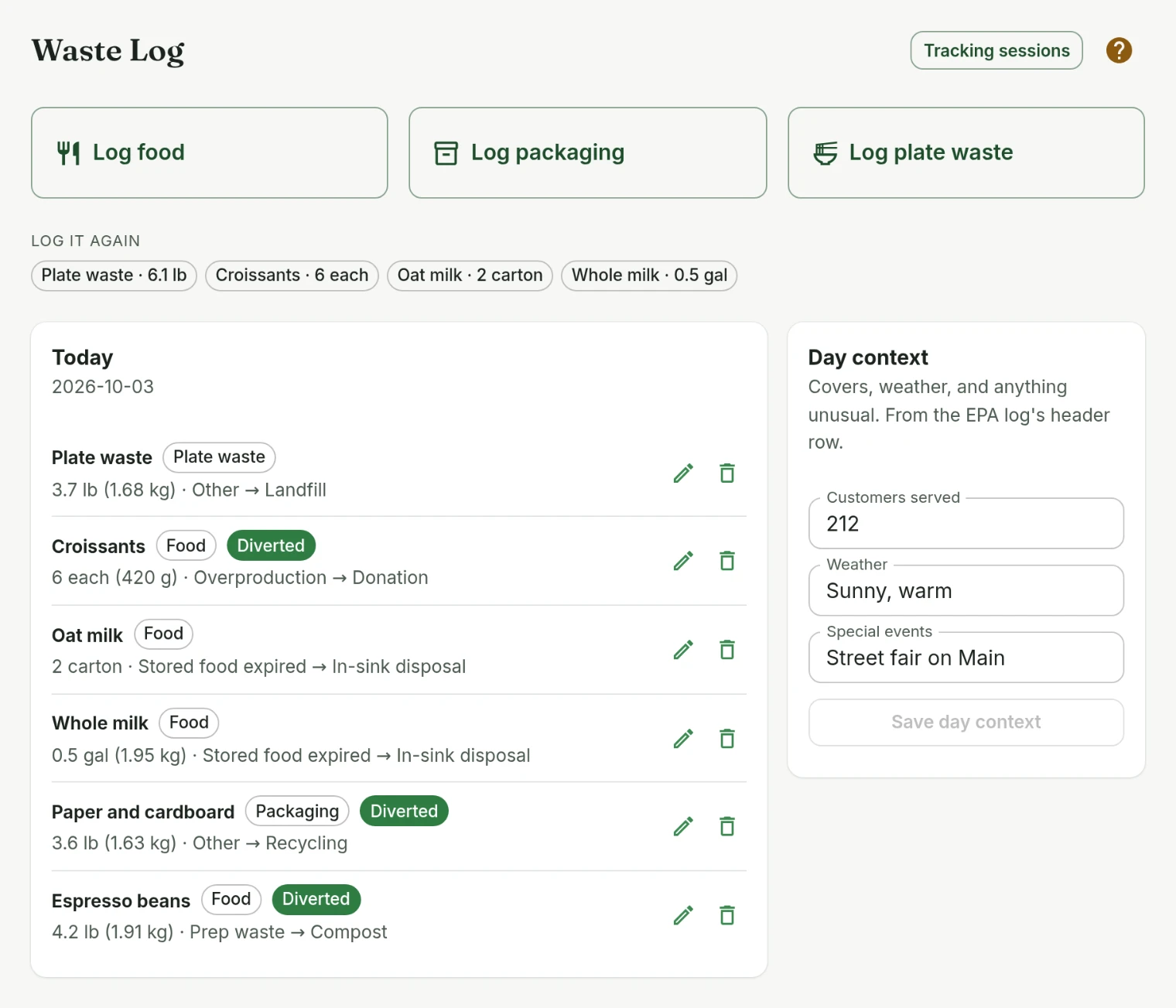Delete the Oat milk entry
Viewport: 1176px width, 1008px height.
727,650
